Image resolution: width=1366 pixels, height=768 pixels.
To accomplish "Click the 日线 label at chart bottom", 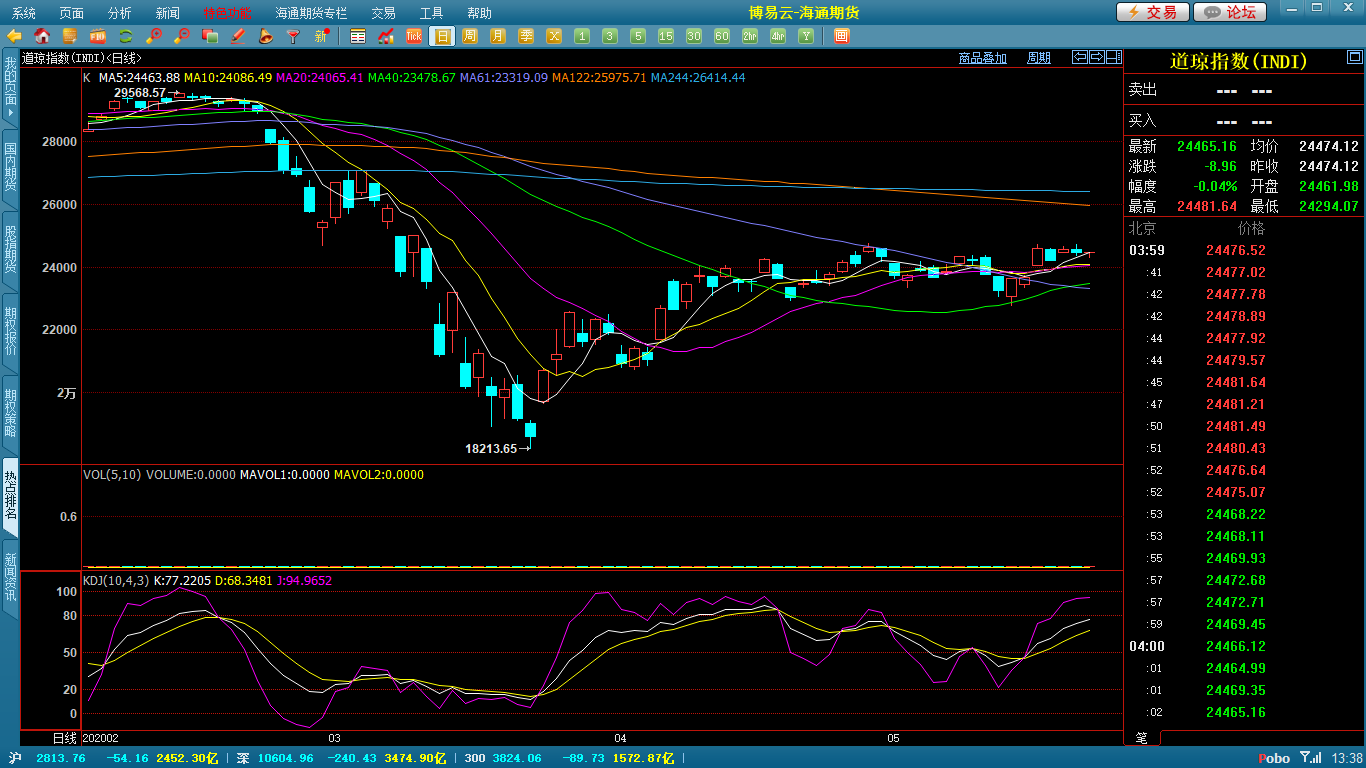I will [64, 738].
